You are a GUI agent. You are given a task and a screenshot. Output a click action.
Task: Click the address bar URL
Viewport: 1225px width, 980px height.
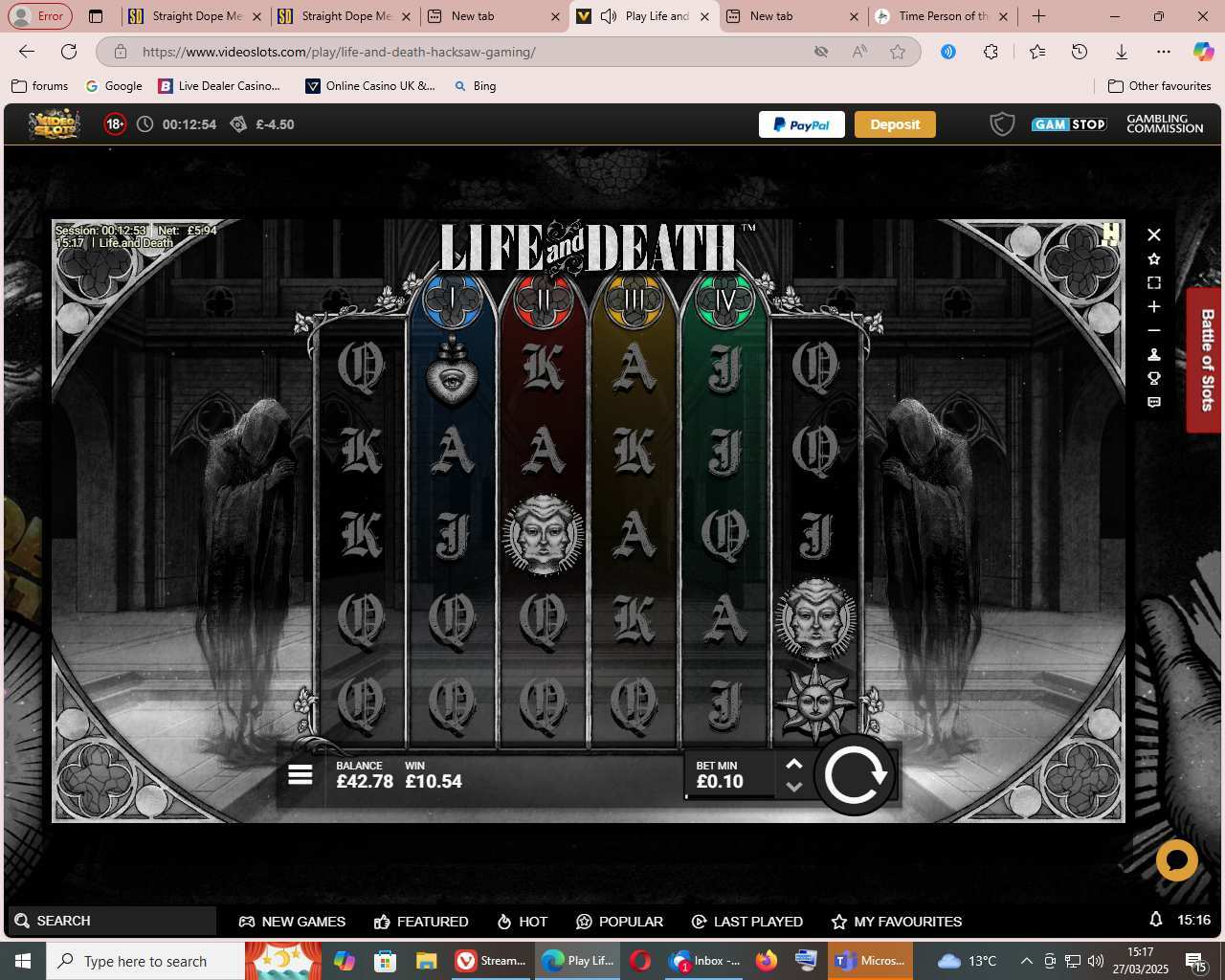coord(339,52)
